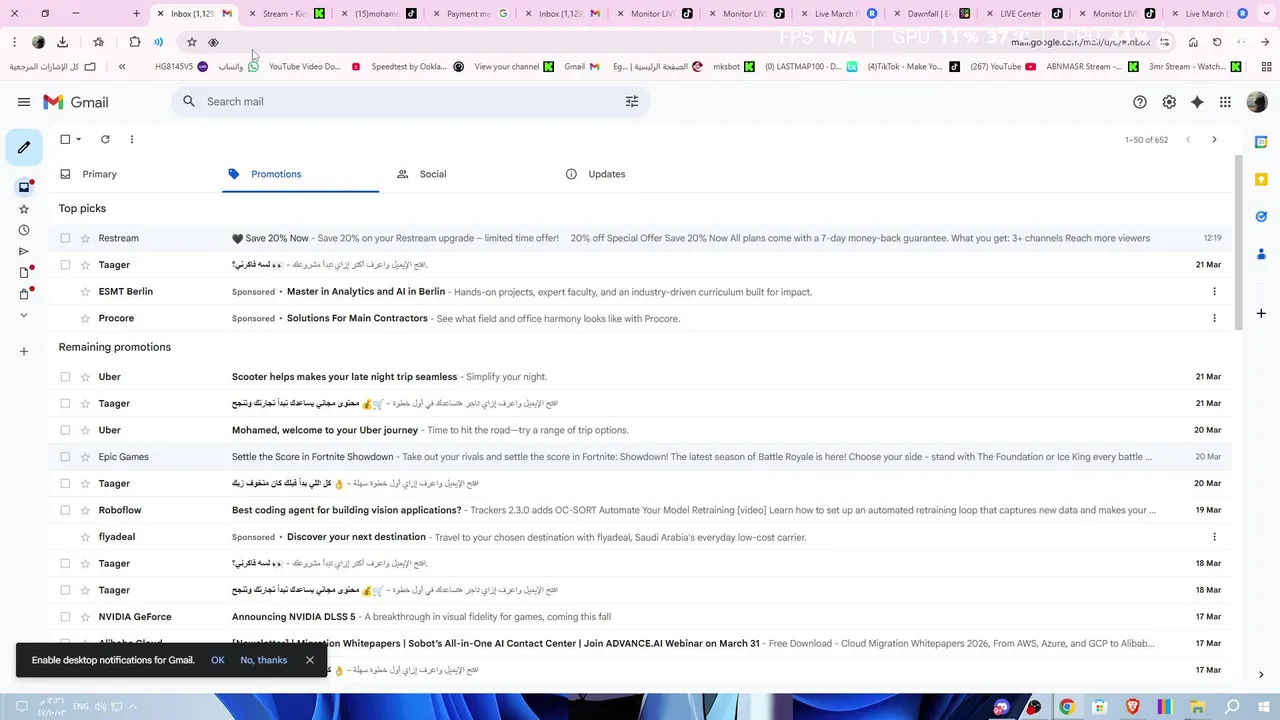Open Snoozed clock icon in sidebar

pos(24,230)
